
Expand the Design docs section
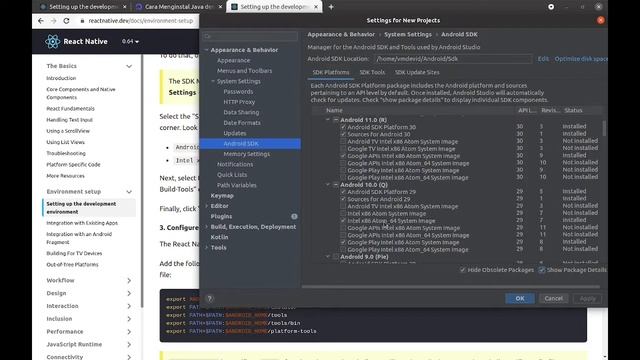(x=129, y=293)
